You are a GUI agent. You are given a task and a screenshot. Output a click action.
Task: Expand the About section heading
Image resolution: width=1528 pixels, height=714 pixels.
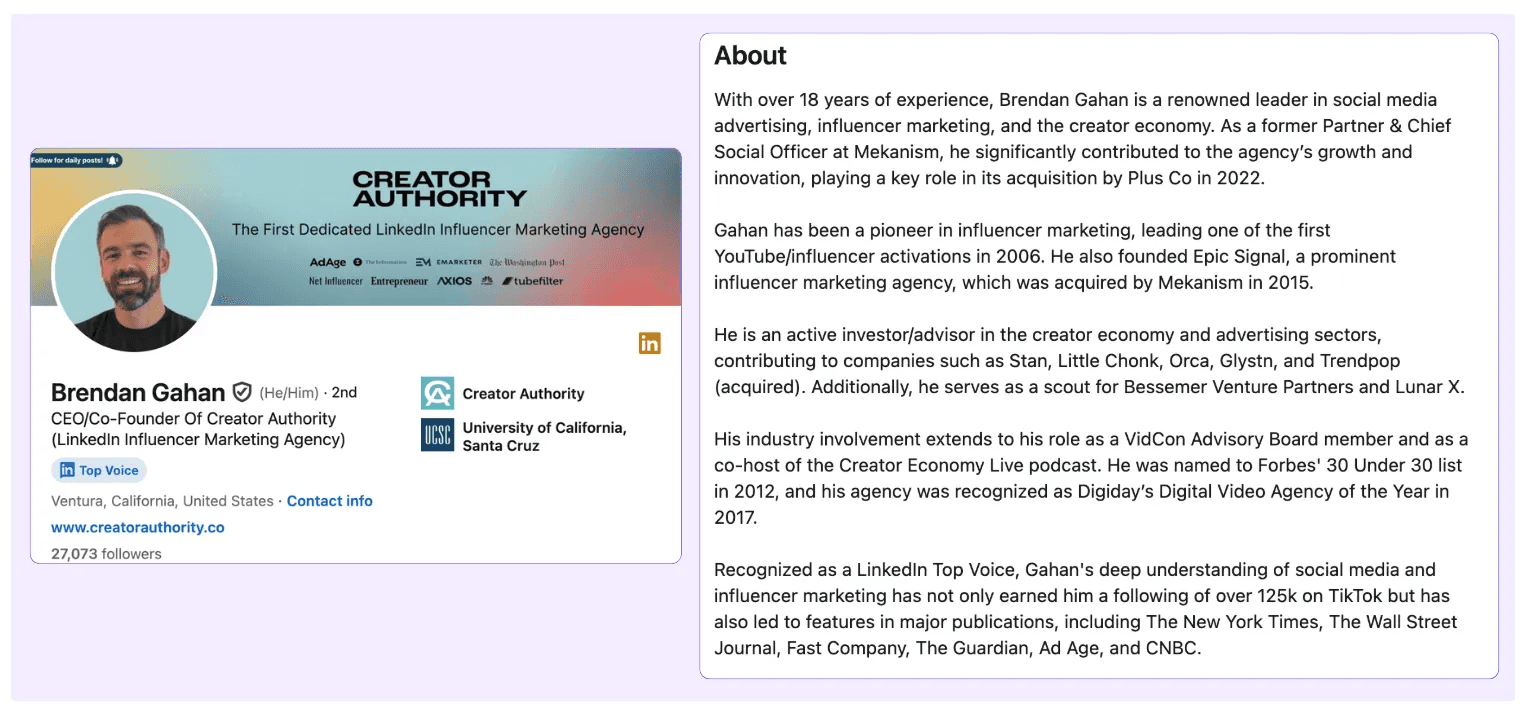click(x=750, y=56)
